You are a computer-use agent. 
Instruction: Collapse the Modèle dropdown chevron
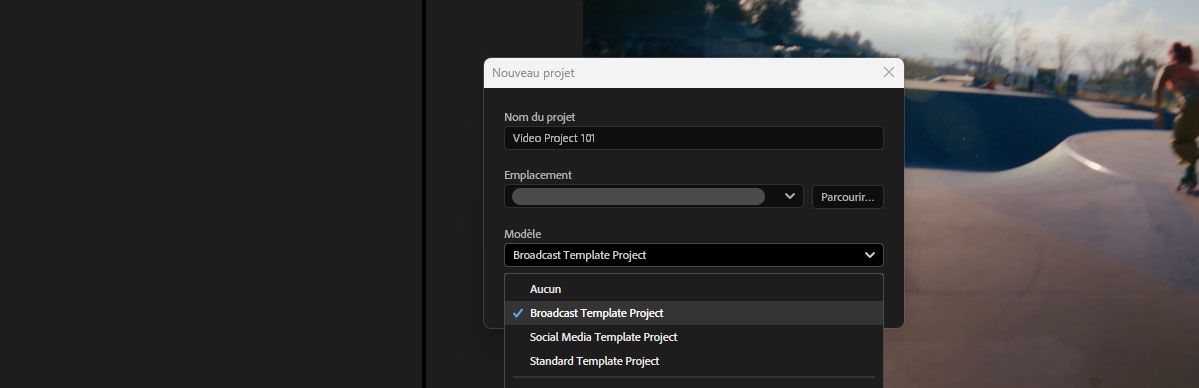coord(869,255)
